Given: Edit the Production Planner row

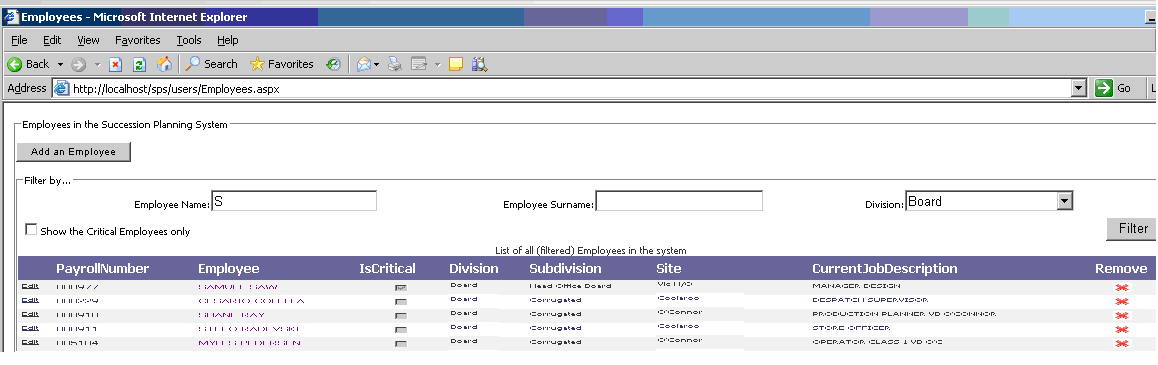Looking at the screenshot, I should click(30, 314).
